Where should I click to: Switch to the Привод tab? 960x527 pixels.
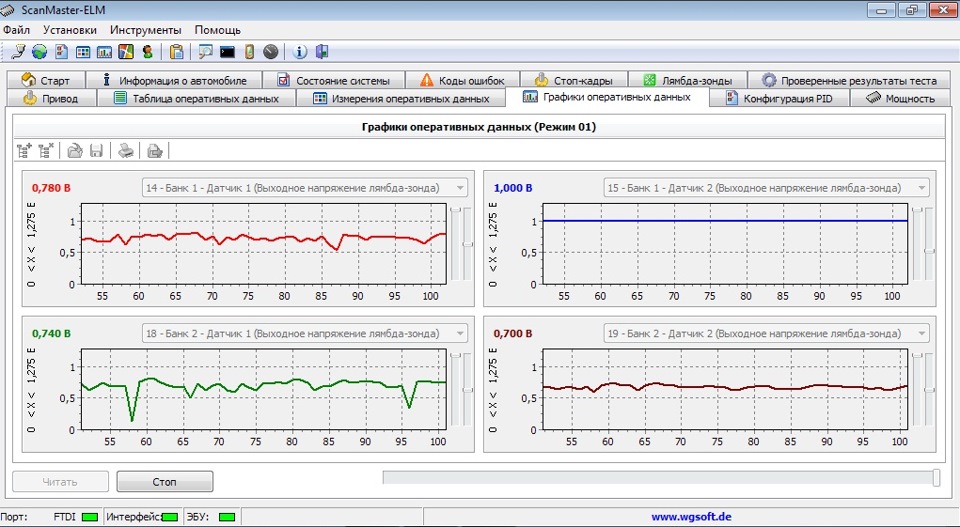(50, 98)
